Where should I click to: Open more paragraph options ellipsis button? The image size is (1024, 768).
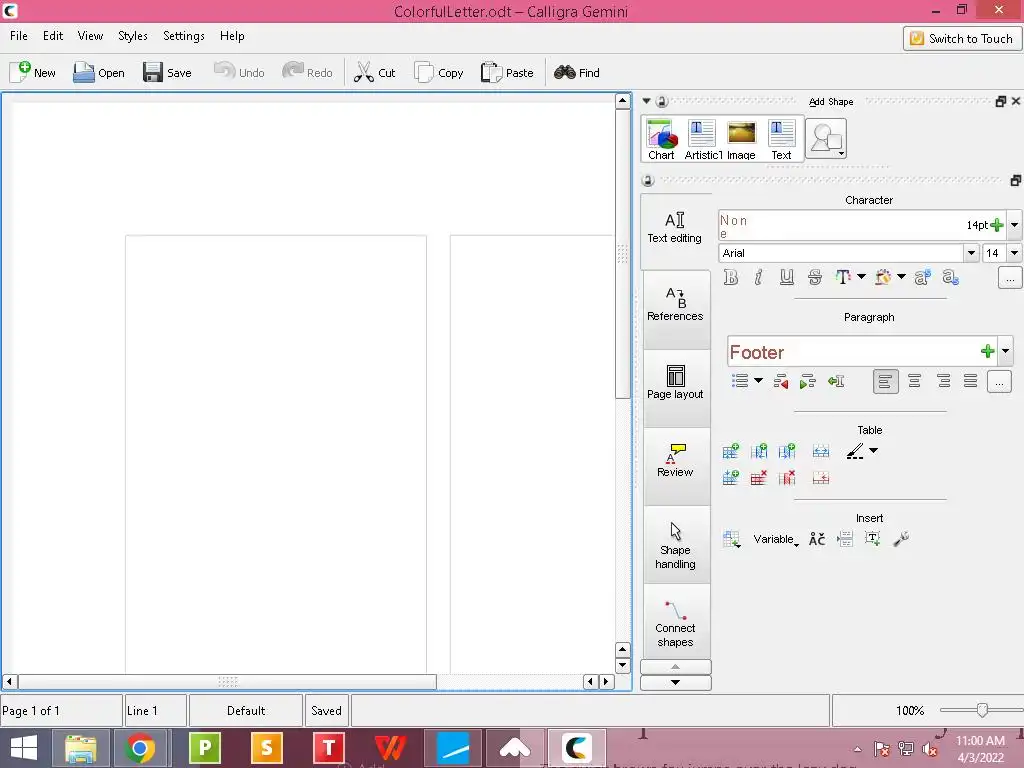[999, 381]
